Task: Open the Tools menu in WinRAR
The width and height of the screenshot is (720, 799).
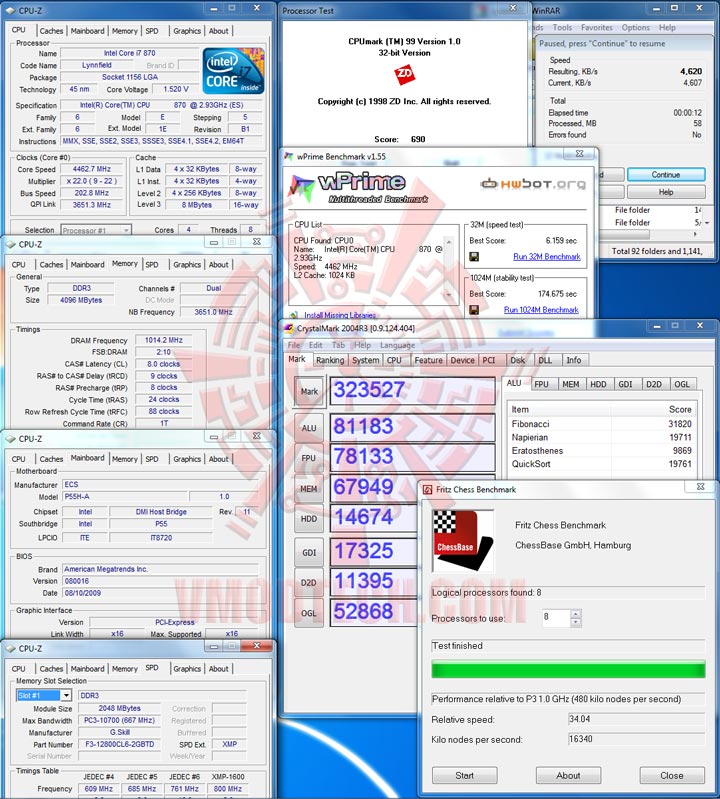Action: pyautogui.click(x=562, y=28)
